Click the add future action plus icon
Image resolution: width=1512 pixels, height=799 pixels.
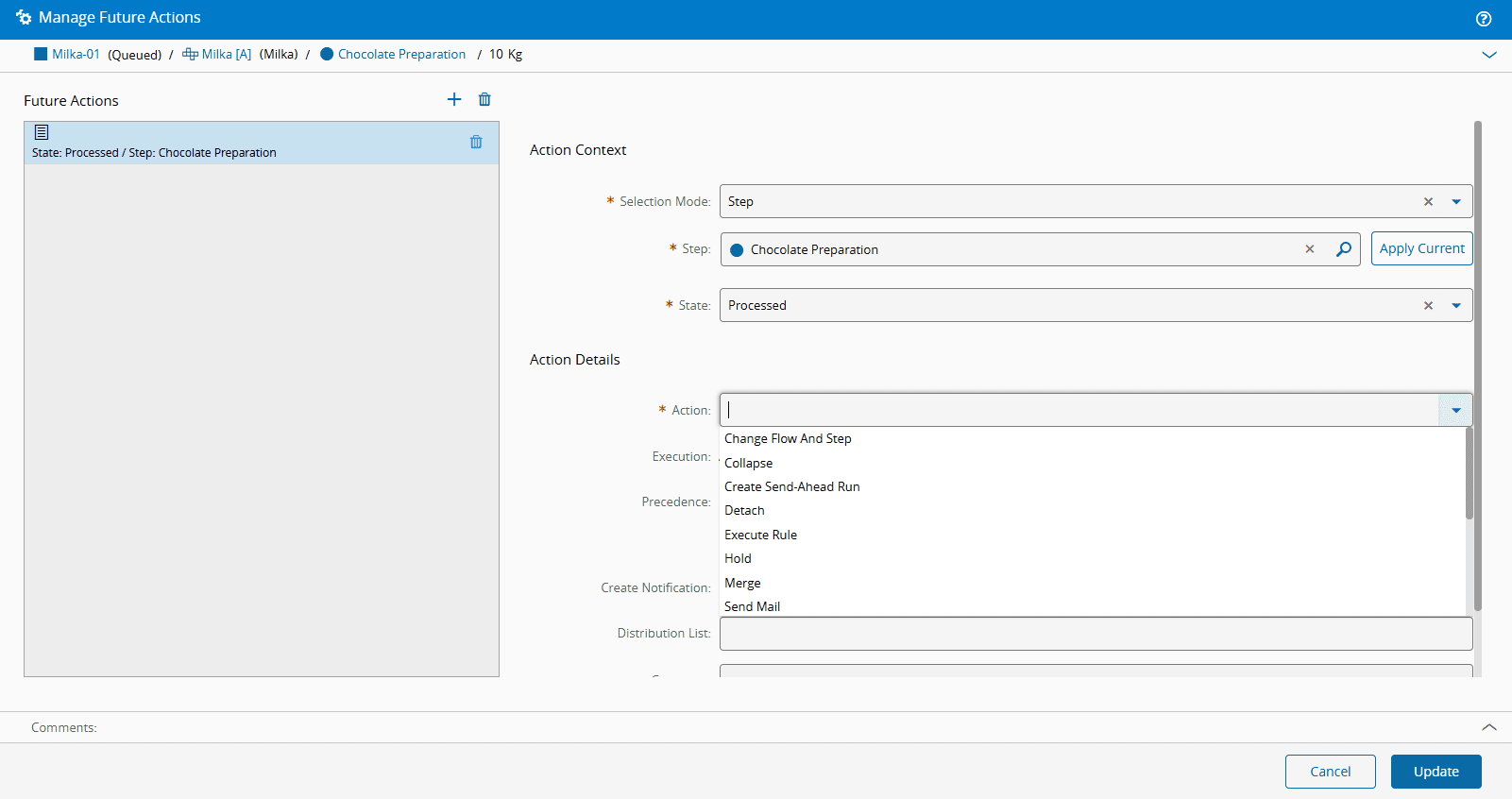click(454, 100)
